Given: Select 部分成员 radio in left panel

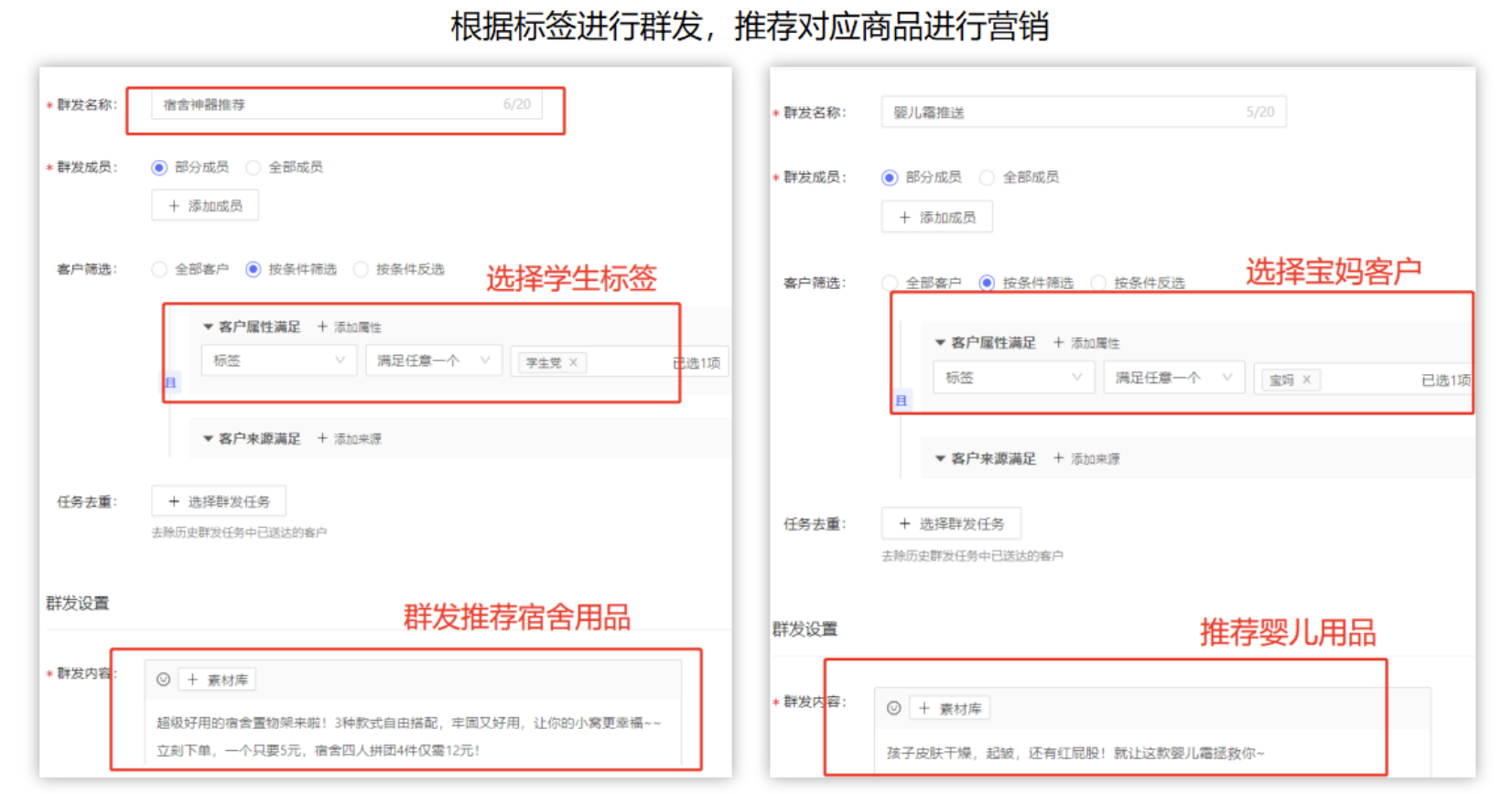Looking at the screenshot, I should click(x=159, y=167).
